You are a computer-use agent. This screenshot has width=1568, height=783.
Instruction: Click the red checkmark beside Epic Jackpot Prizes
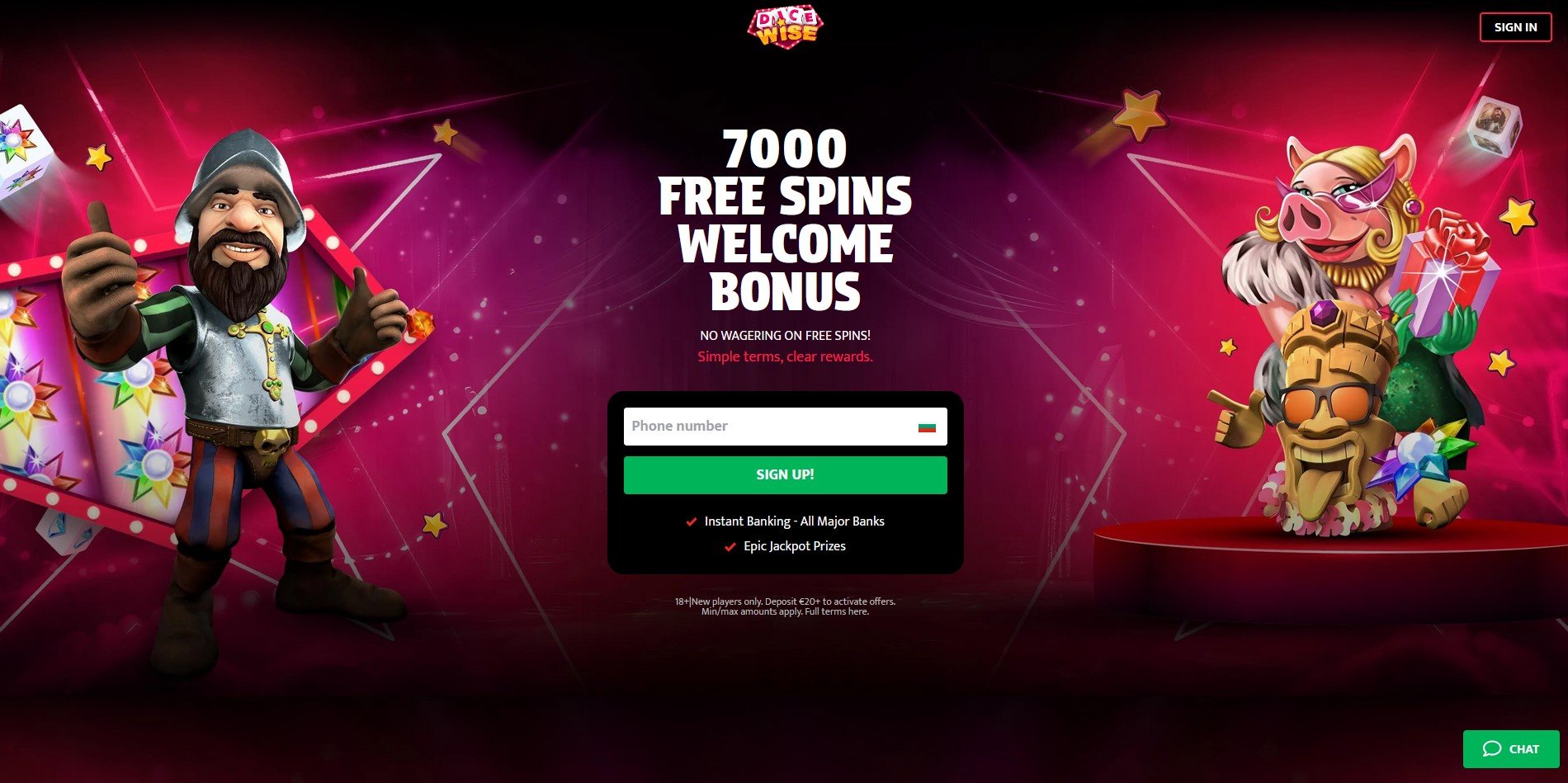(x=730, y=546)
